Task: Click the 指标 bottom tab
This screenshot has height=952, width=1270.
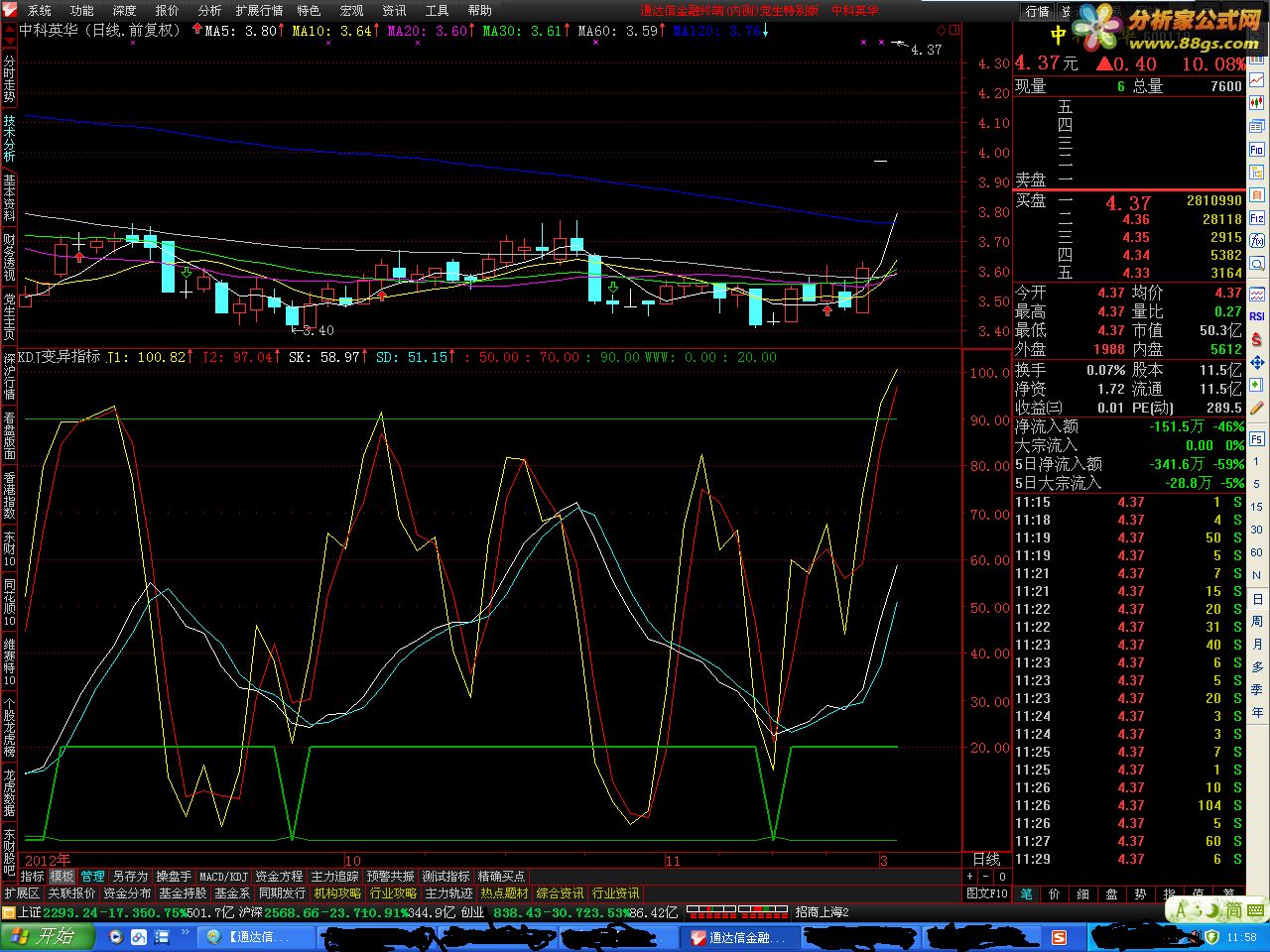Action: point(33,877)
